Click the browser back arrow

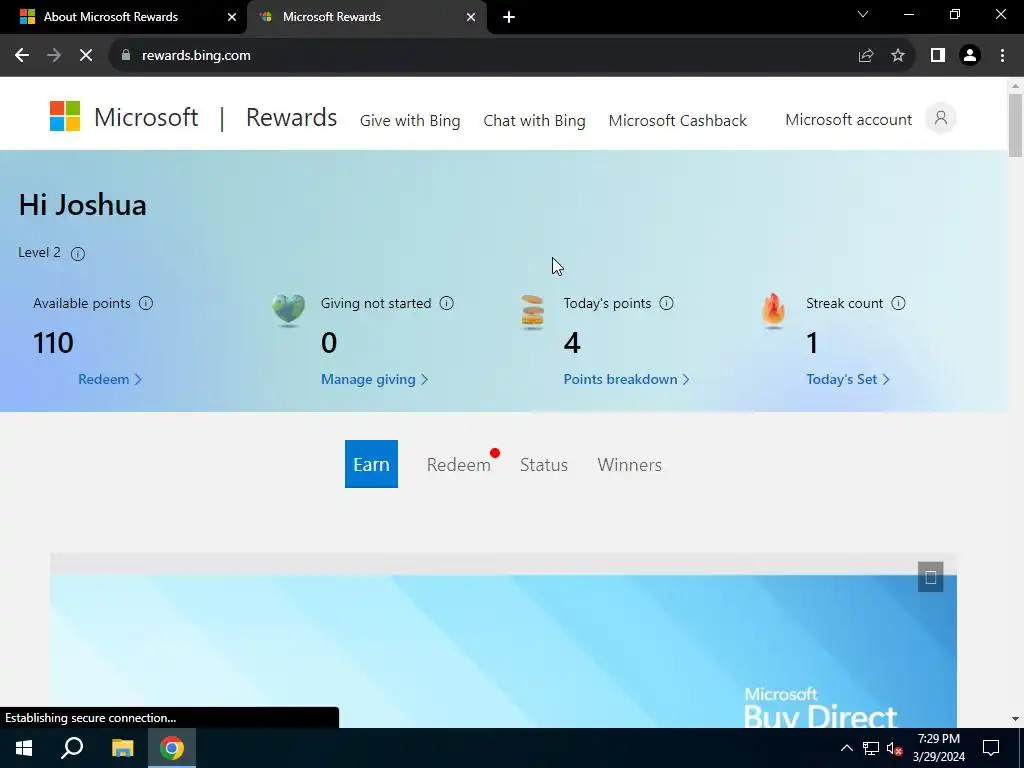click(x=22, y=56)
